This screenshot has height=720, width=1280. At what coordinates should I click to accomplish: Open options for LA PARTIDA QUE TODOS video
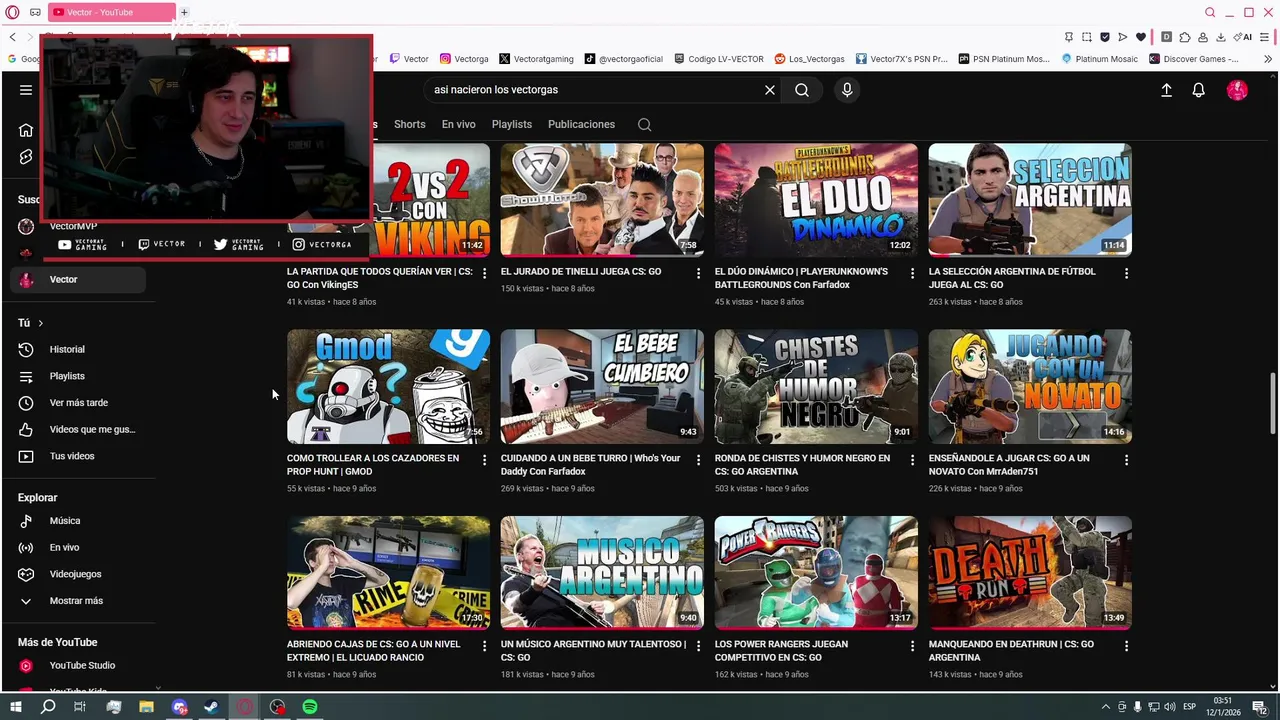pos(485,273)
